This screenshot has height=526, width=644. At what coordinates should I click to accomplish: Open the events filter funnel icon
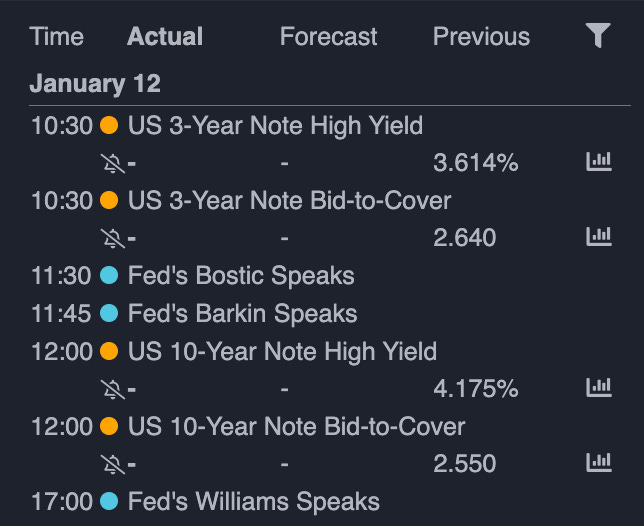pyautogui.click(x=598, y=36)
